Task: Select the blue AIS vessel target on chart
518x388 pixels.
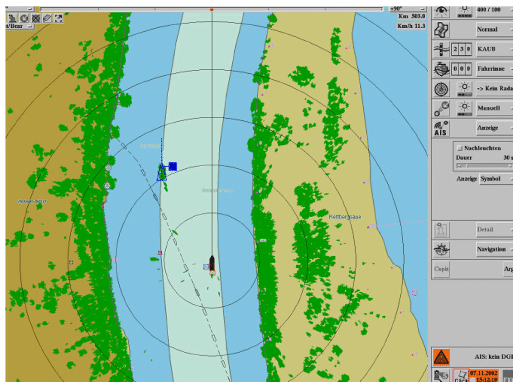Action: [162, 173]
